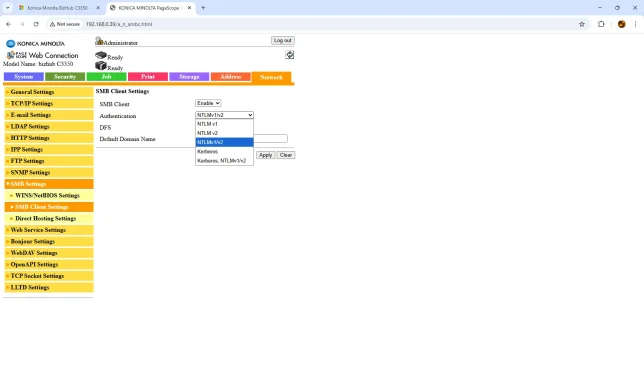Expand TCP/IP Settings in the sidebar

tap(49, 103)
